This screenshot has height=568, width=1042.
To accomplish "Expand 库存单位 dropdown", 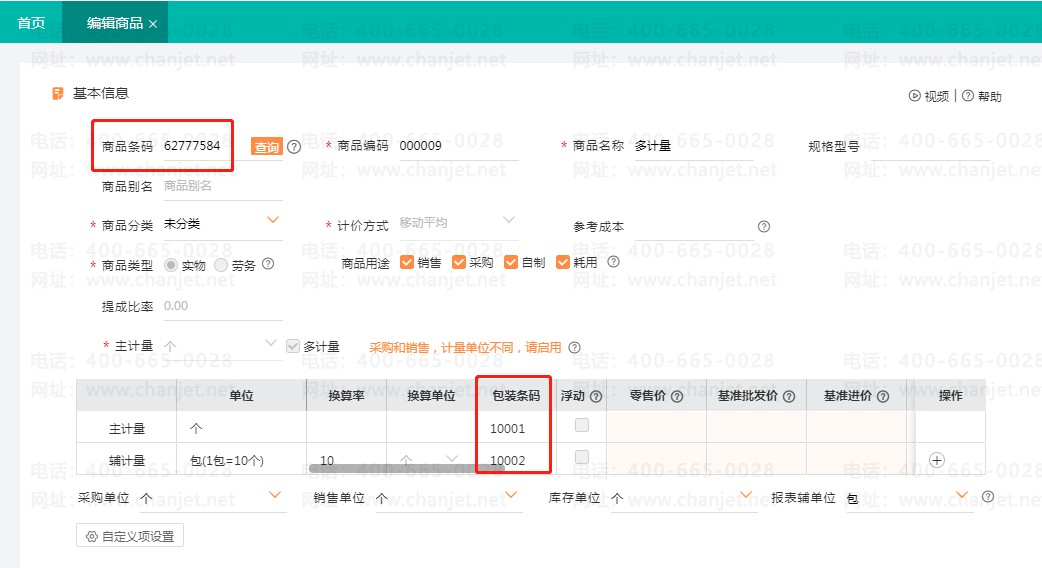I will click(746, 495).
